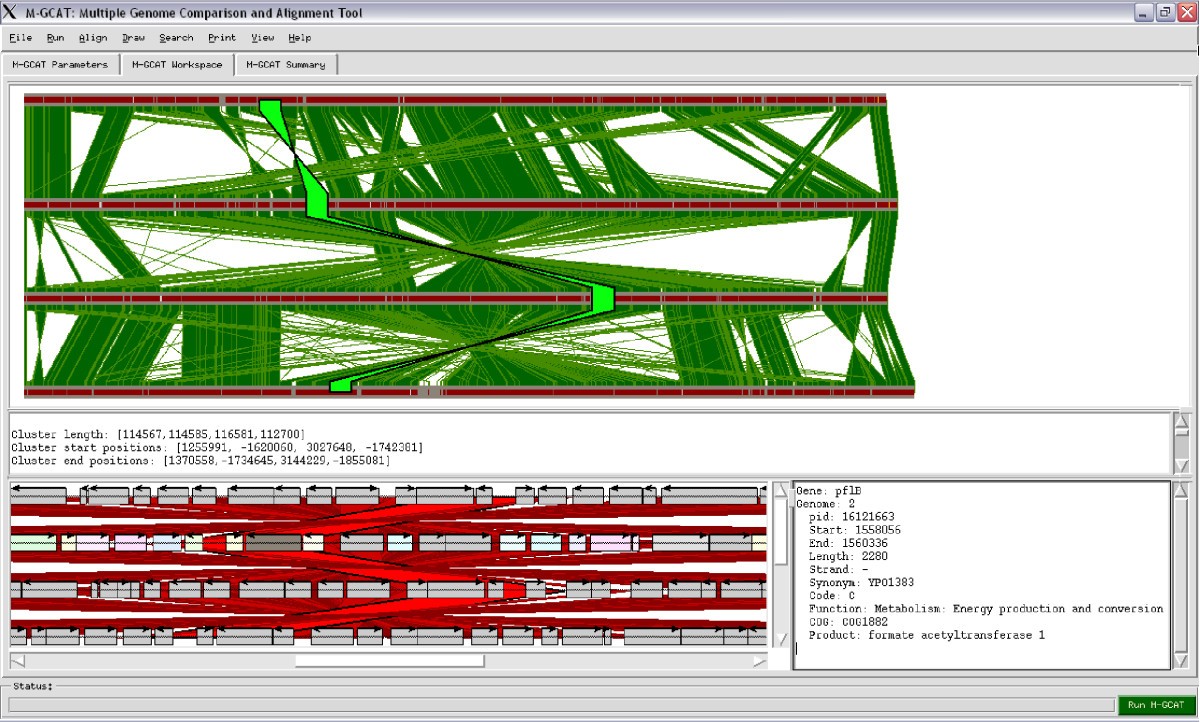Click the highlighted green cluster on third genome
Viewport: 1200px width, 722px height.
[x=603, y=298]
